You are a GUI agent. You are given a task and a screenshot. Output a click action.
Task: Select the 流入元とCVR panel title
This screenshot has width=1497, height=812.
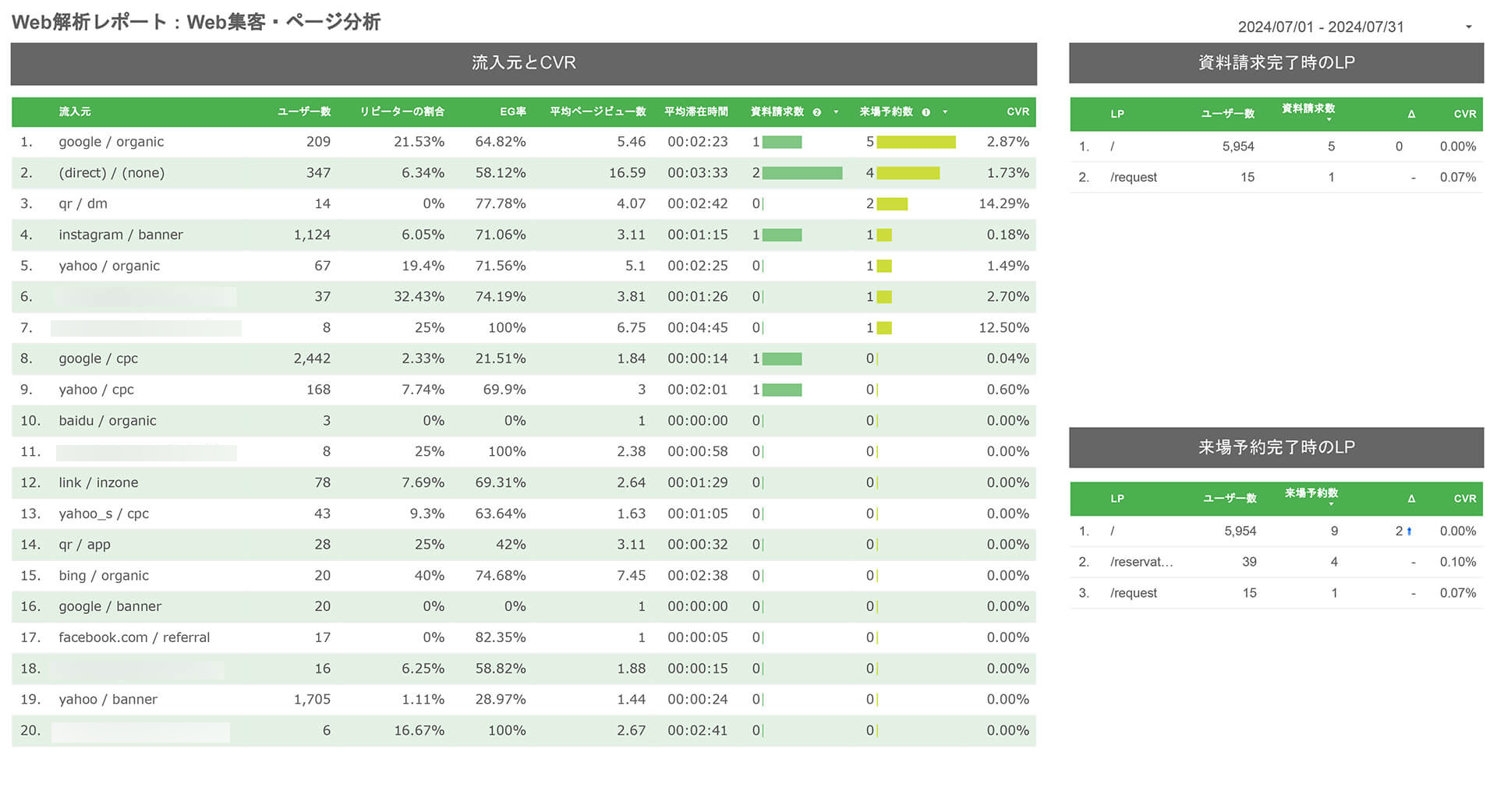[523, 62]
